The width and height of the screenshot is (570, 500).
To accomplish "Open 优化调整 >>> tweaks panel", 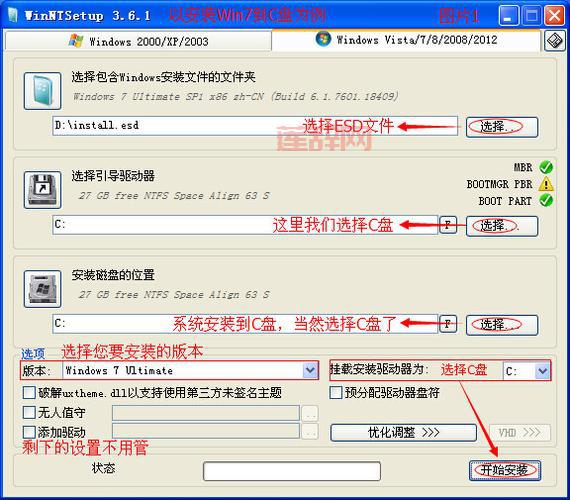I will click(x=404, y=433).
